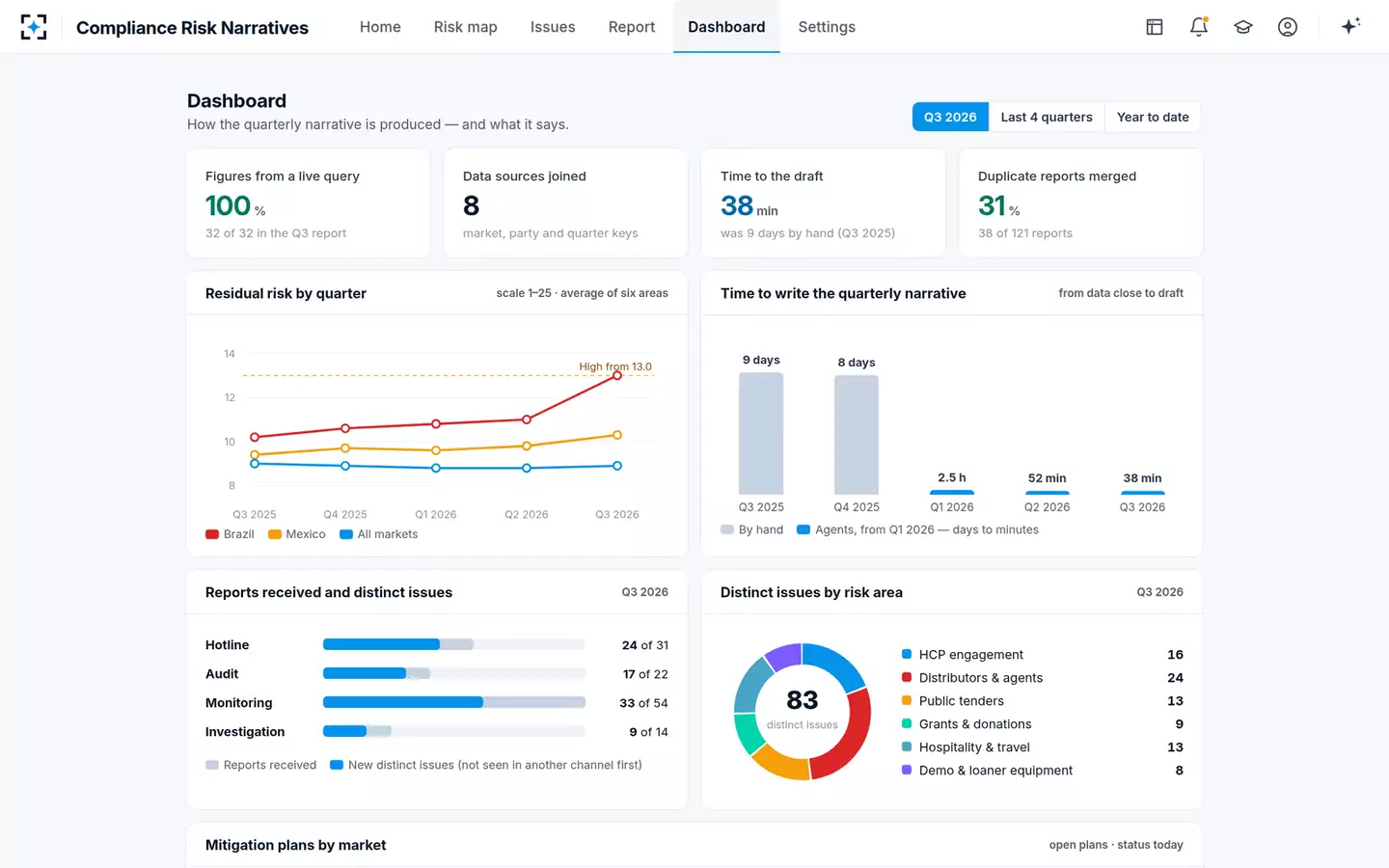Switch to the Risk map tab
Image resolution: width=1389 pixels, height=868 pixels.
[x=466, y=27]
